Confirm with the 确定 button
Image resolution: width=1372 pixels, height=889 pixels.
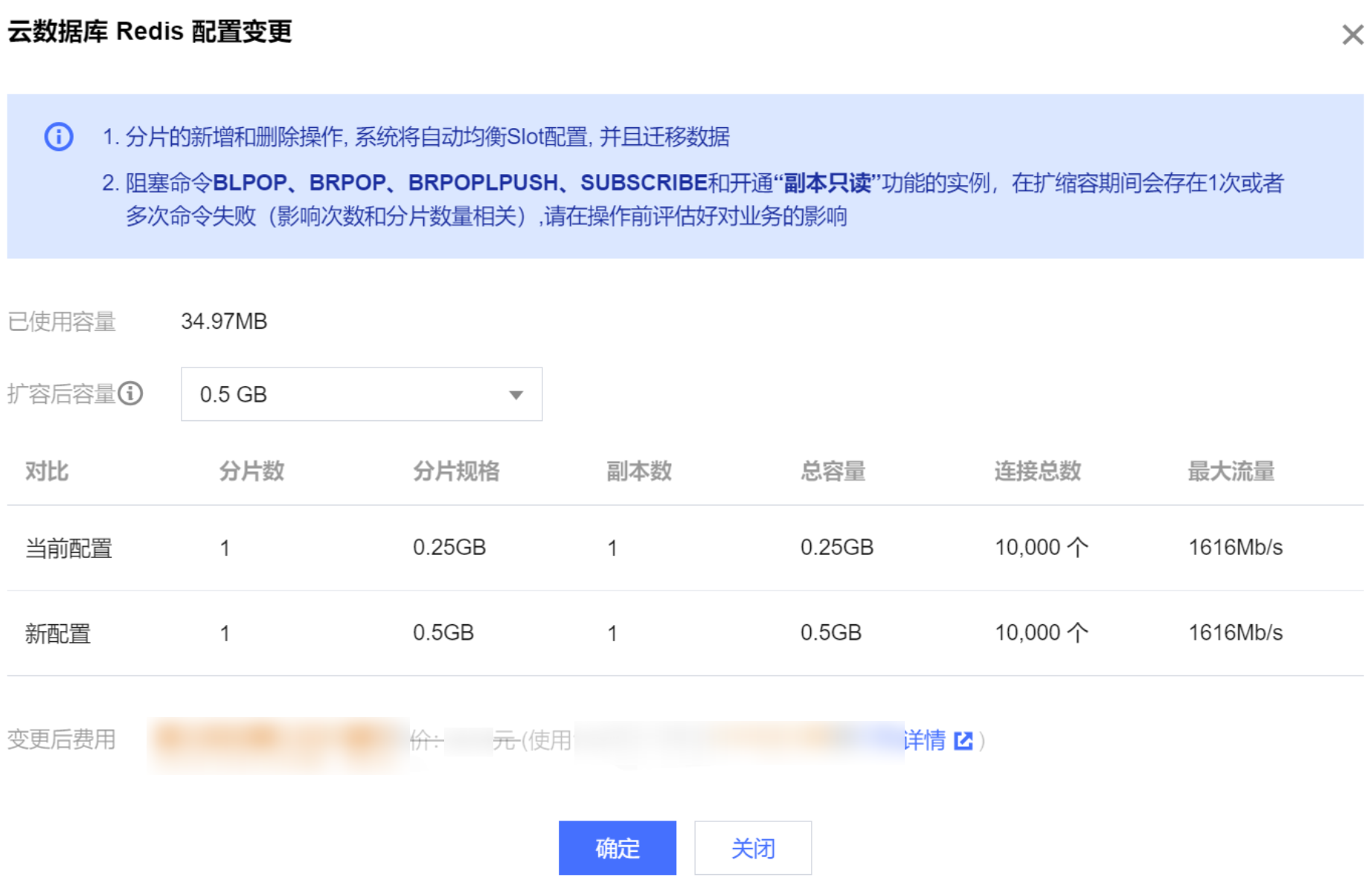[618, 848]
